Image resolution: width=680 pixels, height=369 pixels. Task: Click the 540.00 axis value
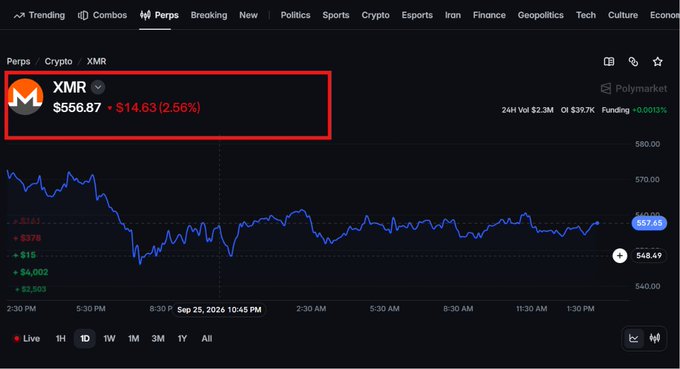point(647,286)
